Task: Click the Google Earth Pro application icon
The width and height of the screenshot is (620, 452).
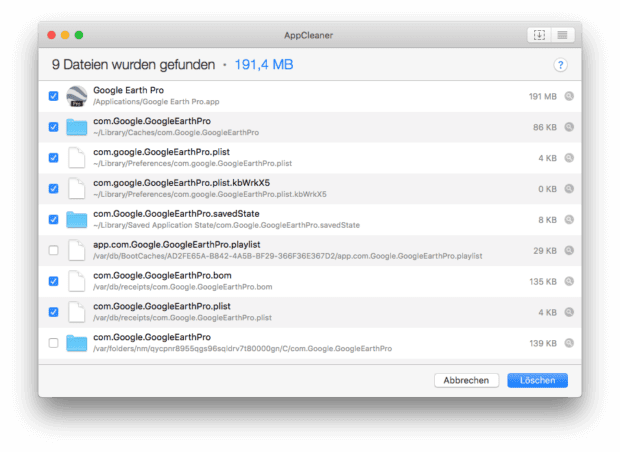Action: tap(77, 96)
